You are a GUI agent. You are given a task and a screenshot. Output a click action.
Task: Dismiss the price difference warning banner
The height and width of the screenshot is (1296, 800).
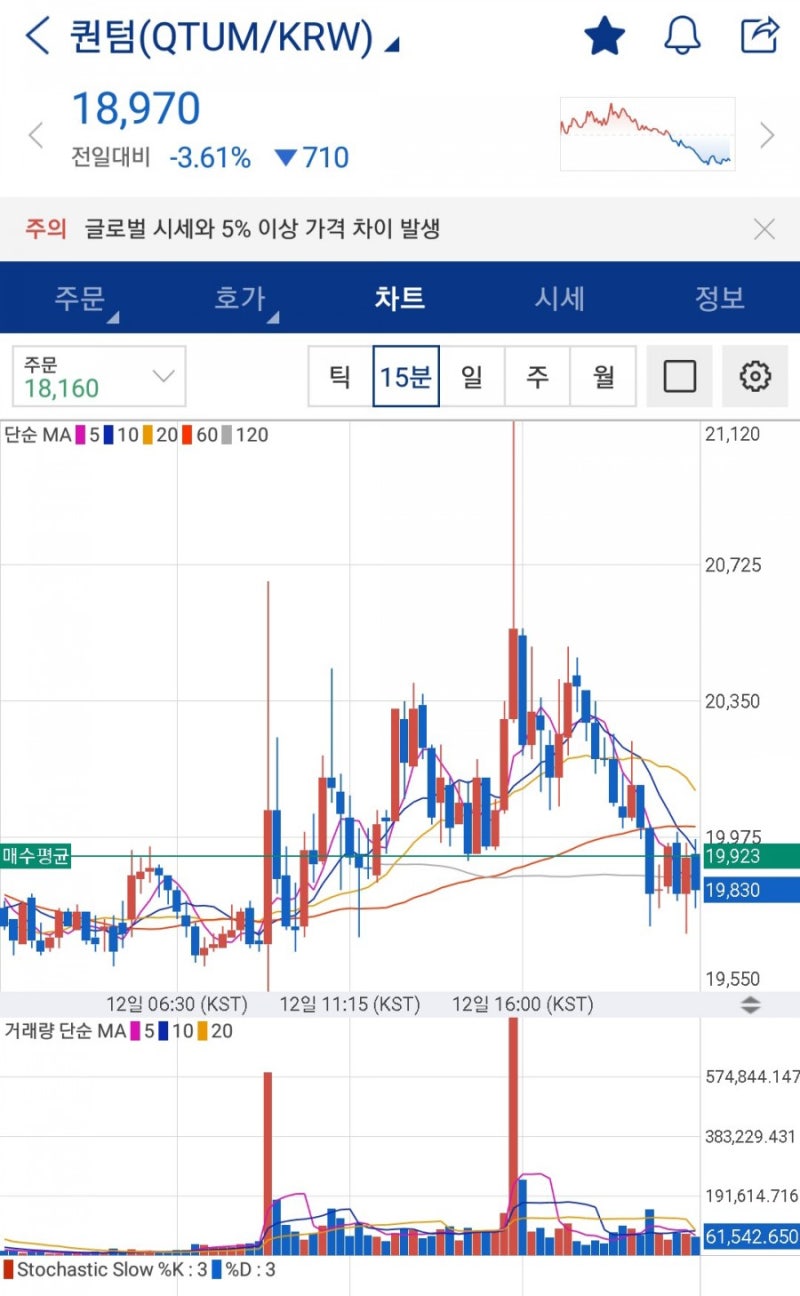coord(764,229)
